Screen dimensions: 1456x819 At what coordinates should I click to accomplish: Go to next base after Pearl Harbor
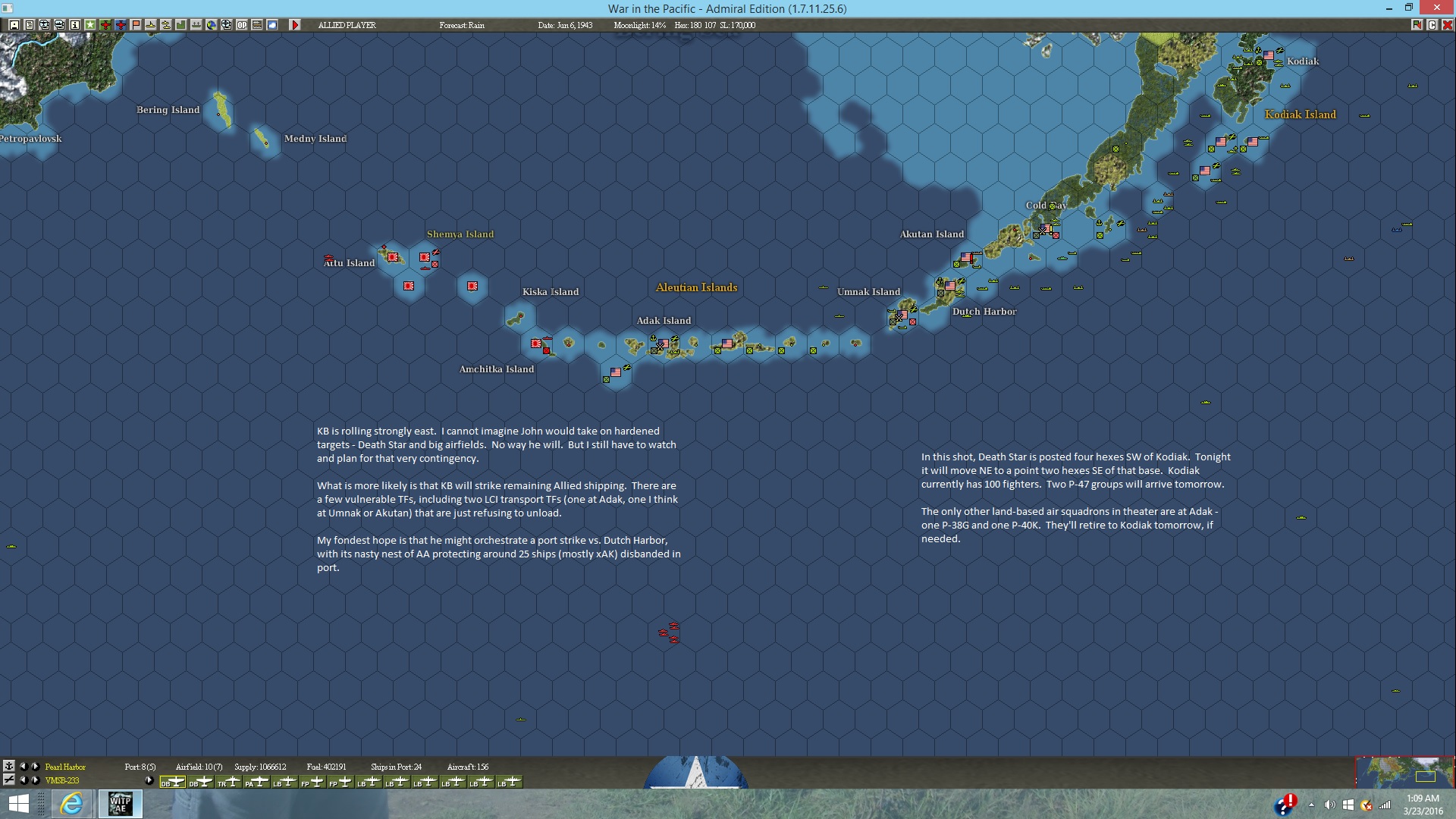pyautogui.click(x=35, y=767)
